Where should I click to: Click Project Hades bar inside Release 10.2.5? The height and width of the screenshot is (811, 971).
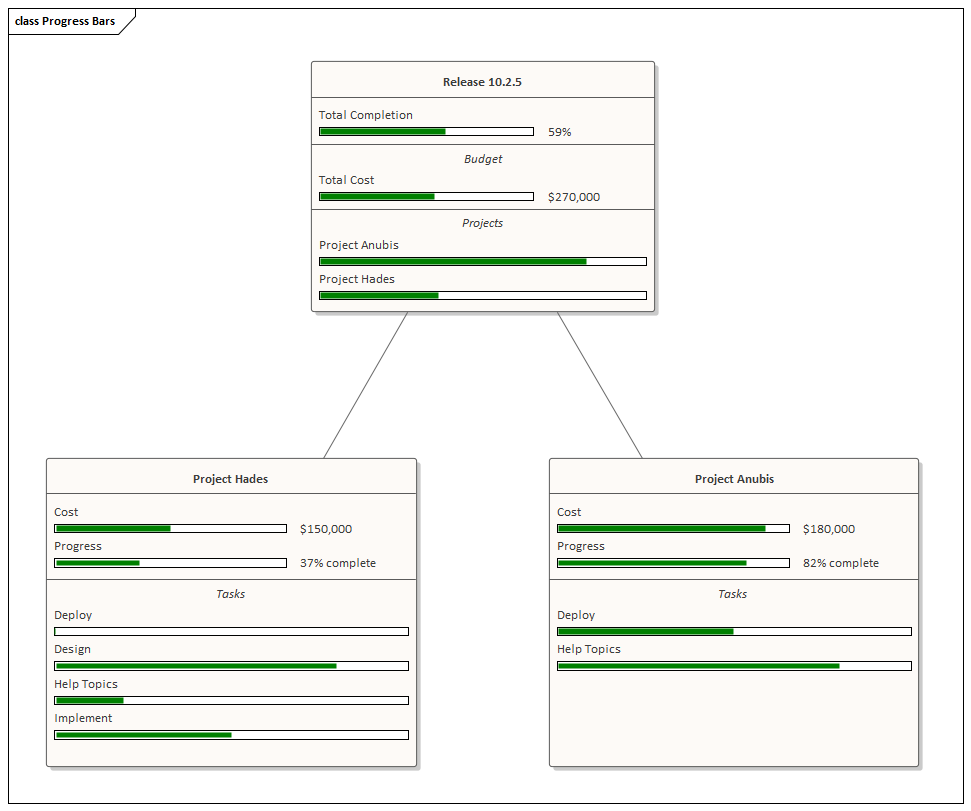(483, 295)
